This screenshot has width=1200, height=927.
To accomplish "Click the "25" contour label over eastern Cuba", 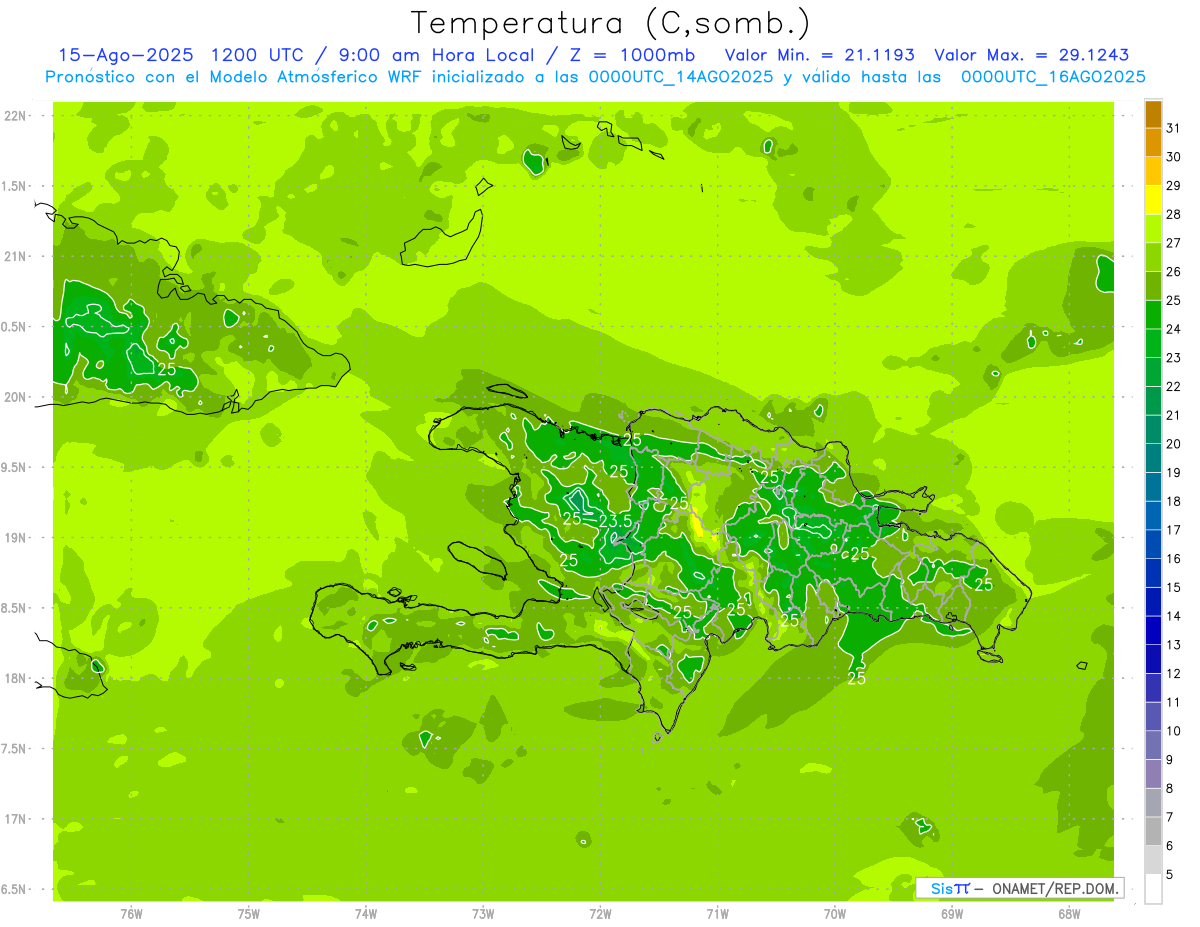I will [x=167, y=369].
